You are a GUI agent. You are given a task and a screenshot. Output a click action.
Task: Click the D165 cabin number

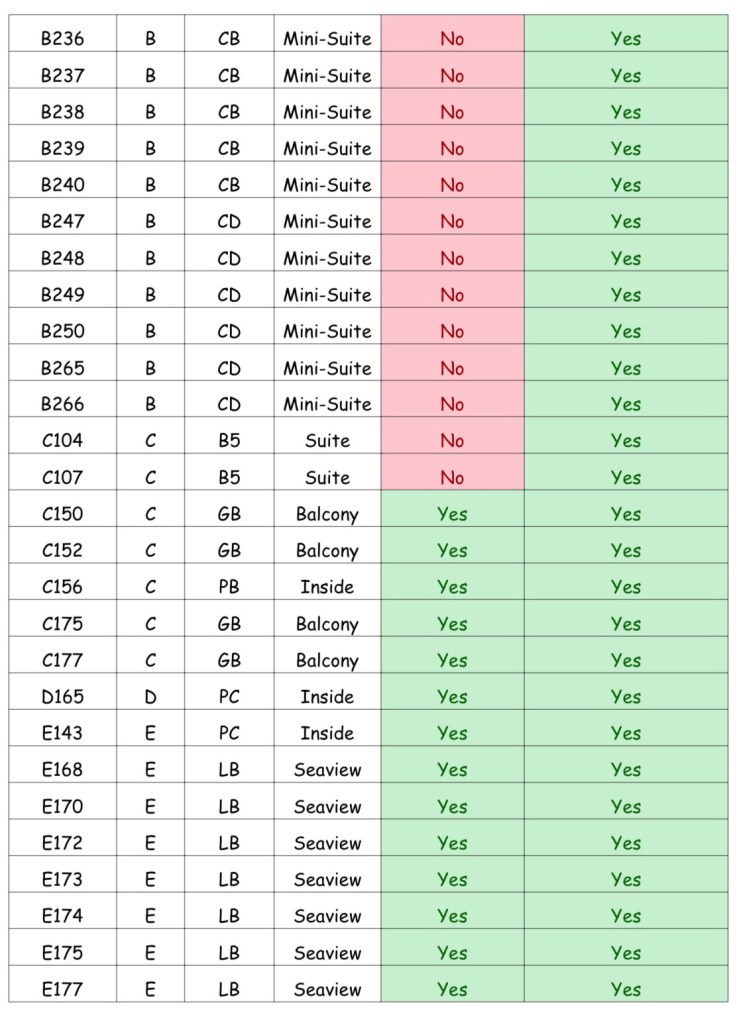tap(62, 697)
